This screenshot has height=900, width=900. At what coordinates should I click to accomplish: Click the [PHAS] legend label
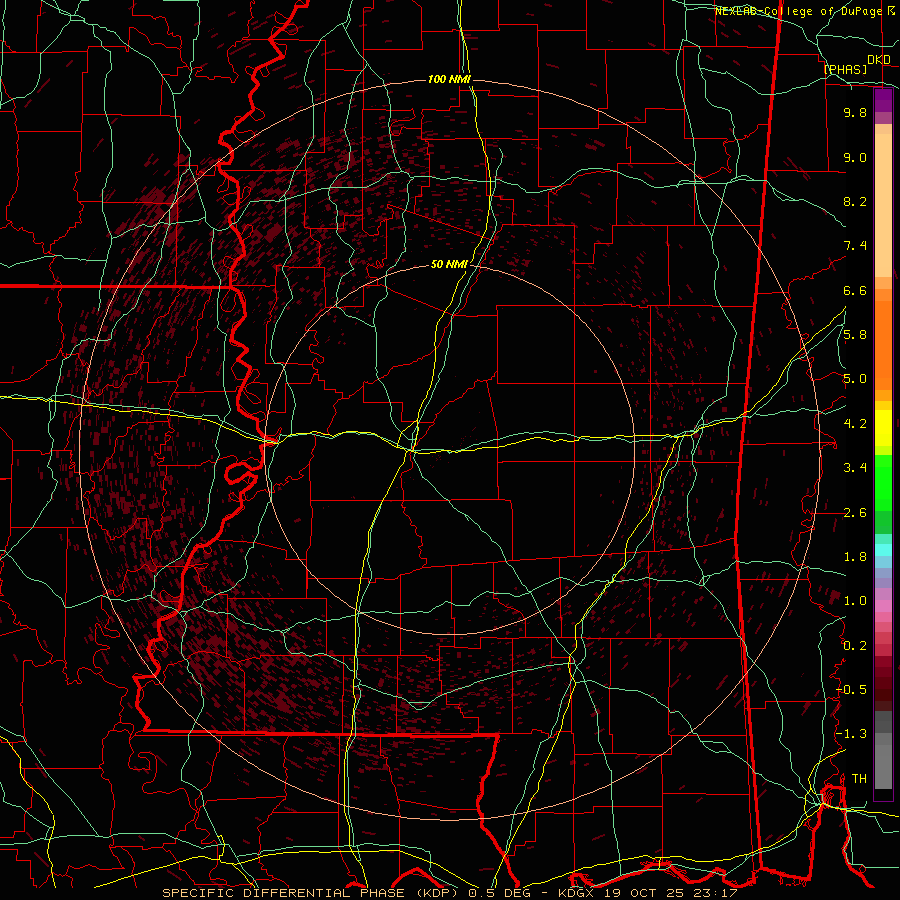pos(845,69)
